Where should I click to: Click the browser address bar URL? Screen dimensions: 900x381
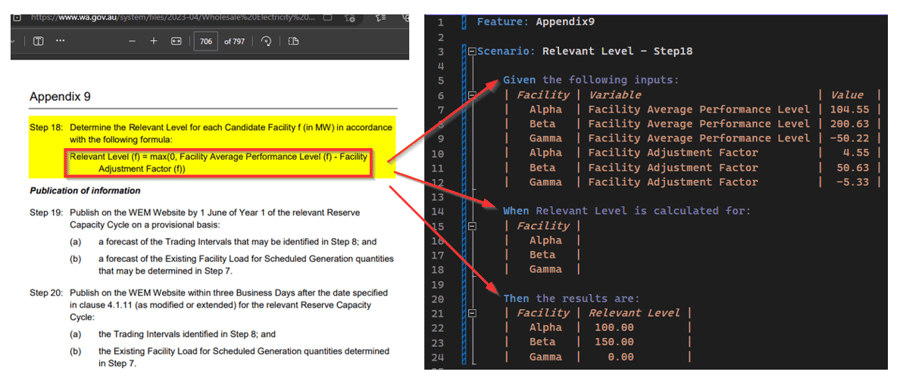click(x=173, y=17)
